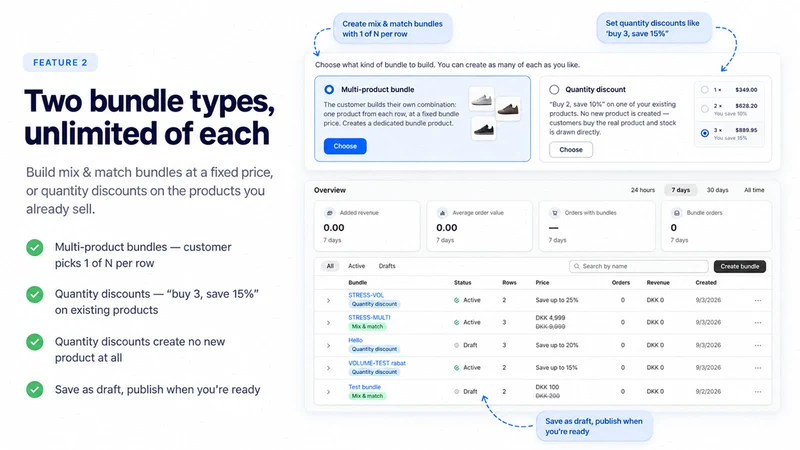Viewport: 800px width, 450px height.
Task: Click the Revenue column header
Action: pos(658,283)
